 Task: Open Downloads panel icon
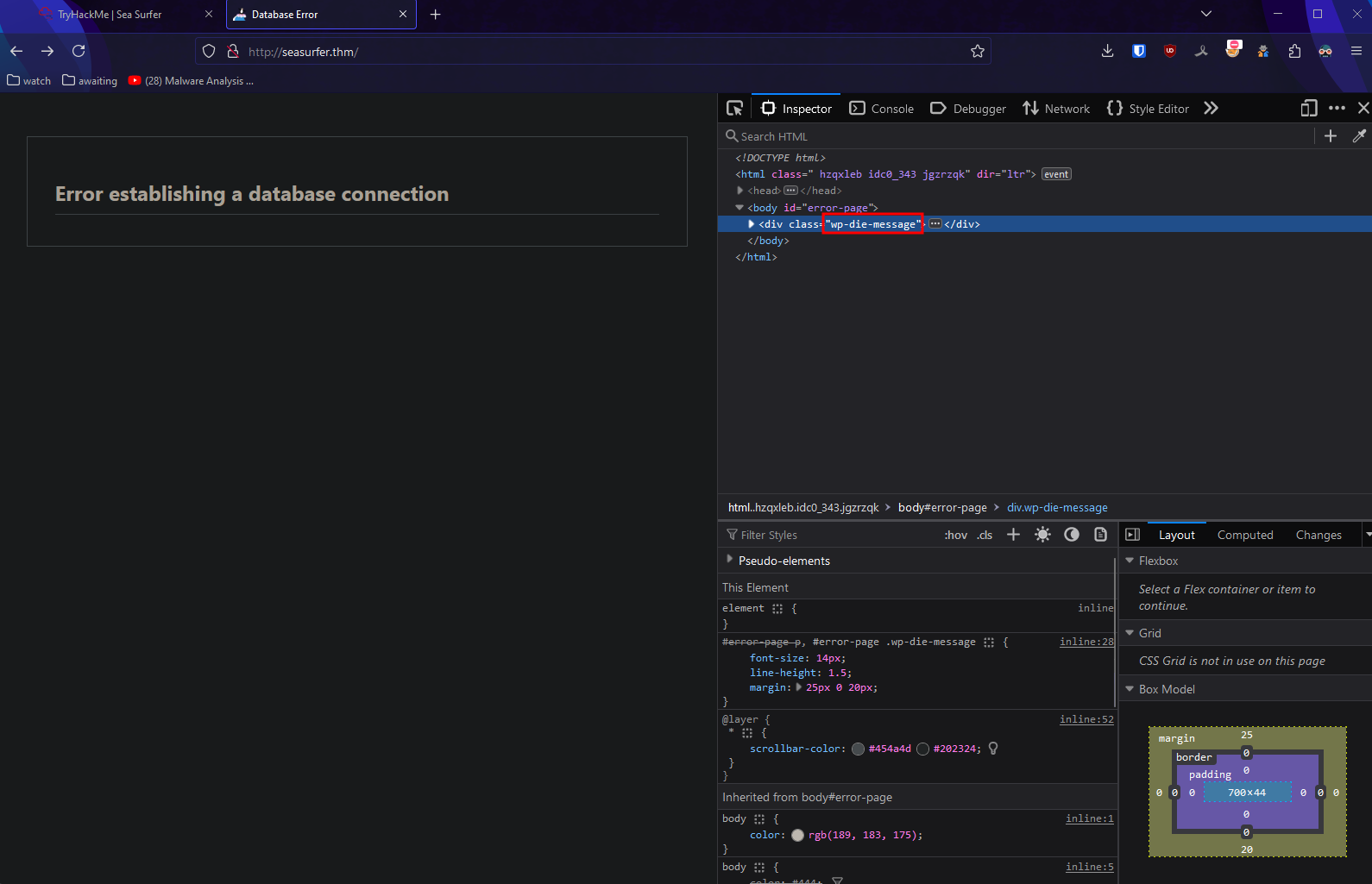(1107, 51)
